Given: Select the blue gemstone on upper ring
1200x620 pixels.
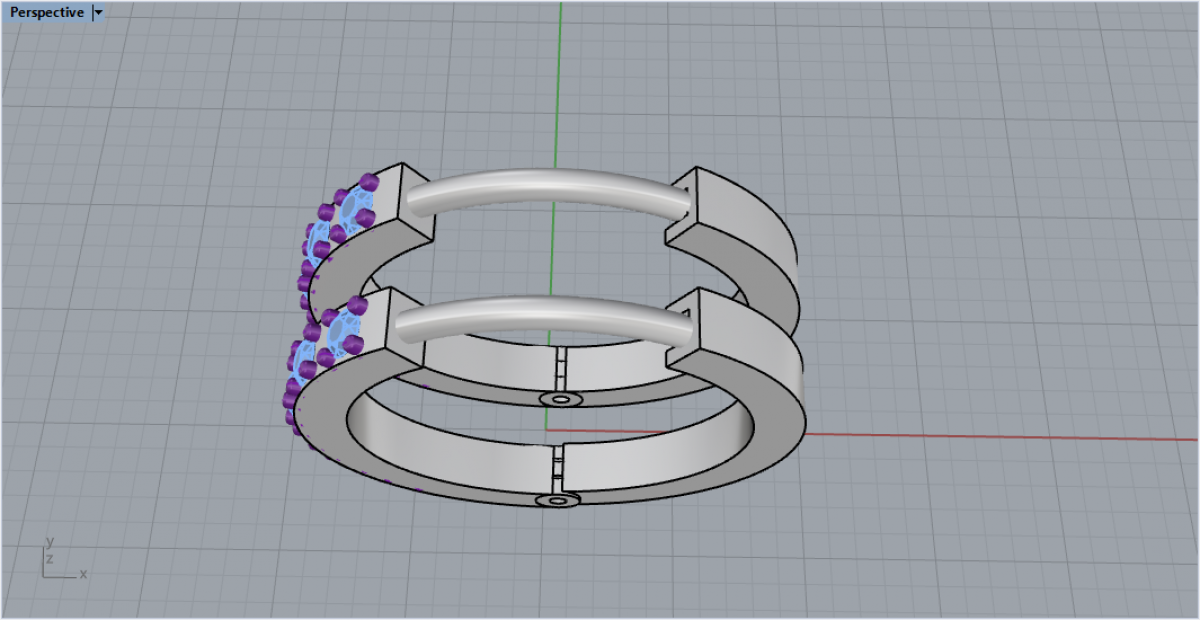Looking at the screenshot, I should tap(352, 212).
